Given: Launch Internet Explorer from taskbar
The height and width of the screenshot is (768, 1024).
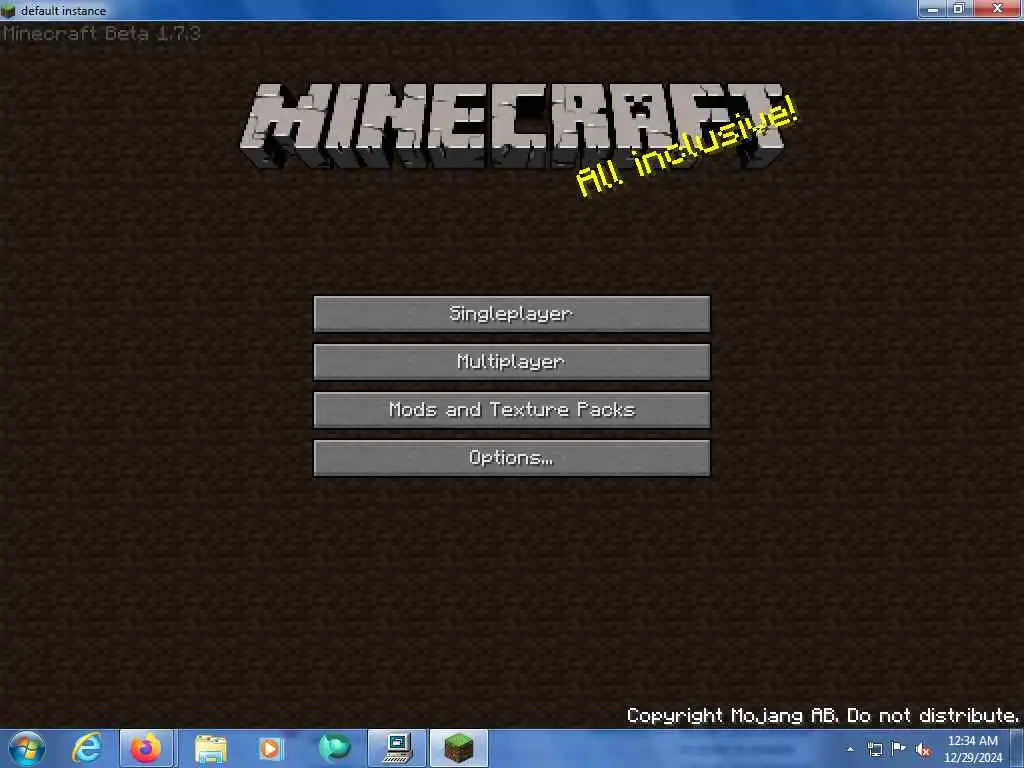Looking at the screenshot, I should (86, 748).
